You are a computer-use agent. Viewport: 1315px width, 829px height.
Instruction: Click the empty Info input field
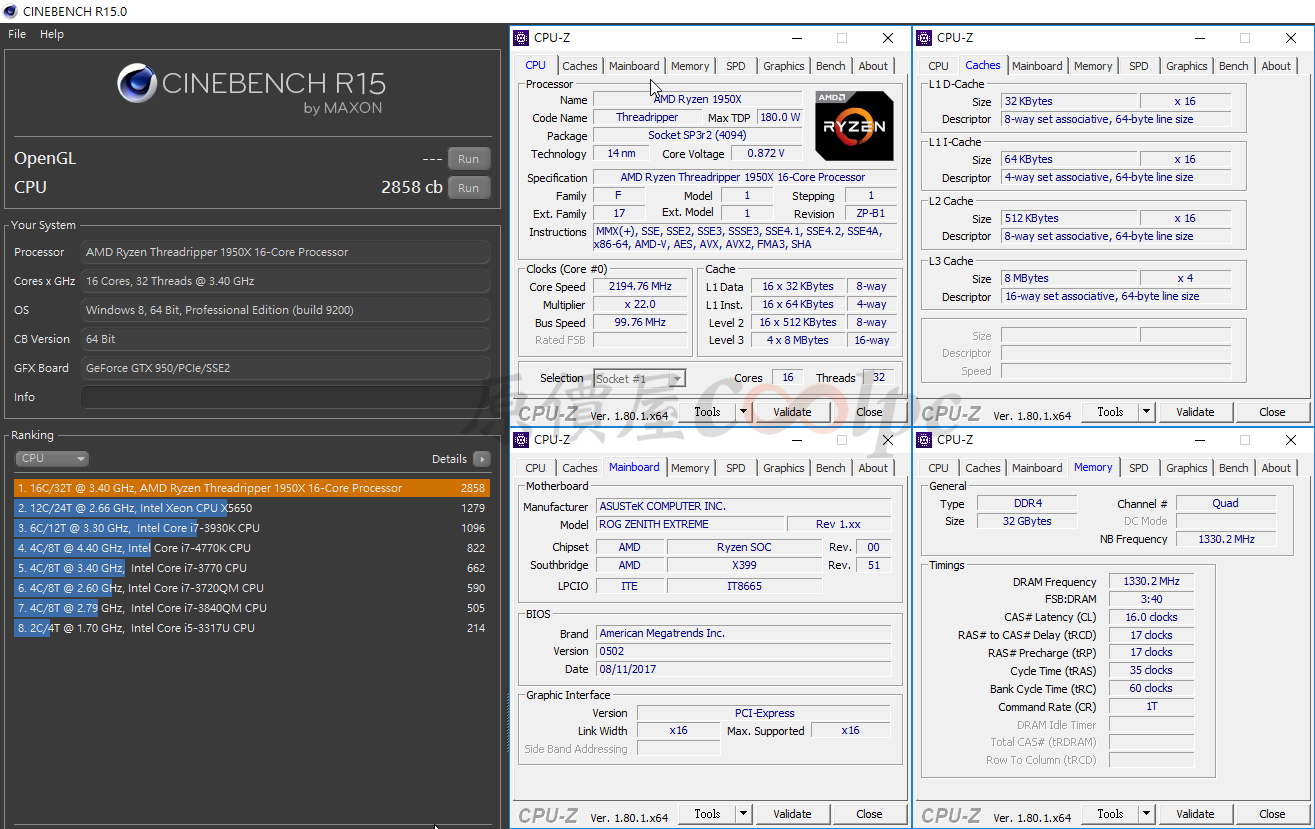click(285, 397)
